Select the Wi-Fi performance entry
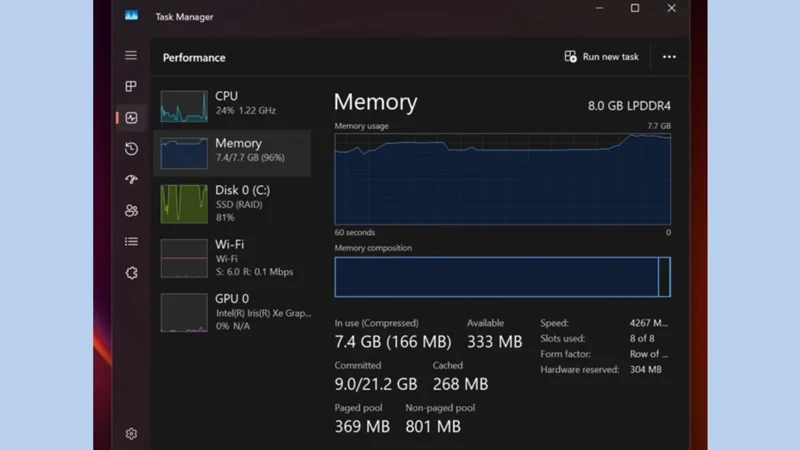Screen dimensions: 800x450 pos(232,258)
